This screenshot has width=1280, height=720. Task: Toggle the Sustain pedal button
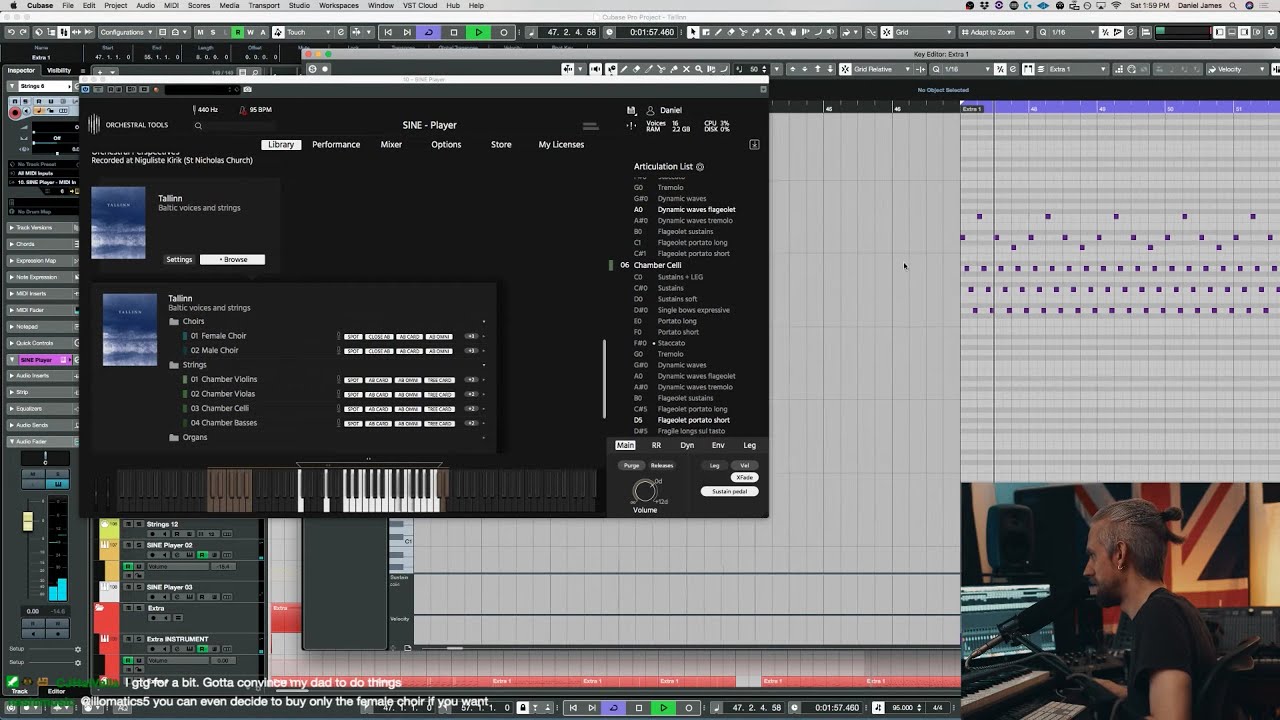[x=729, y=491]
